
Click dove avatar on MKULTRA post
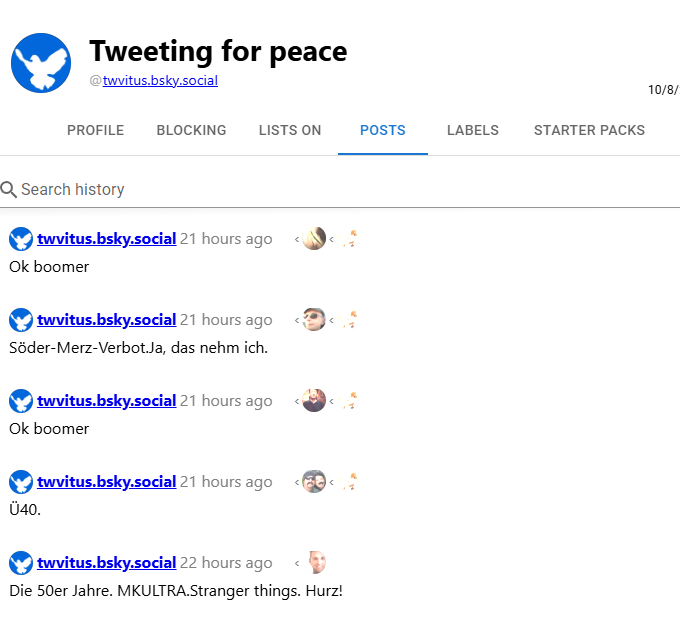[x=21, y=563]
